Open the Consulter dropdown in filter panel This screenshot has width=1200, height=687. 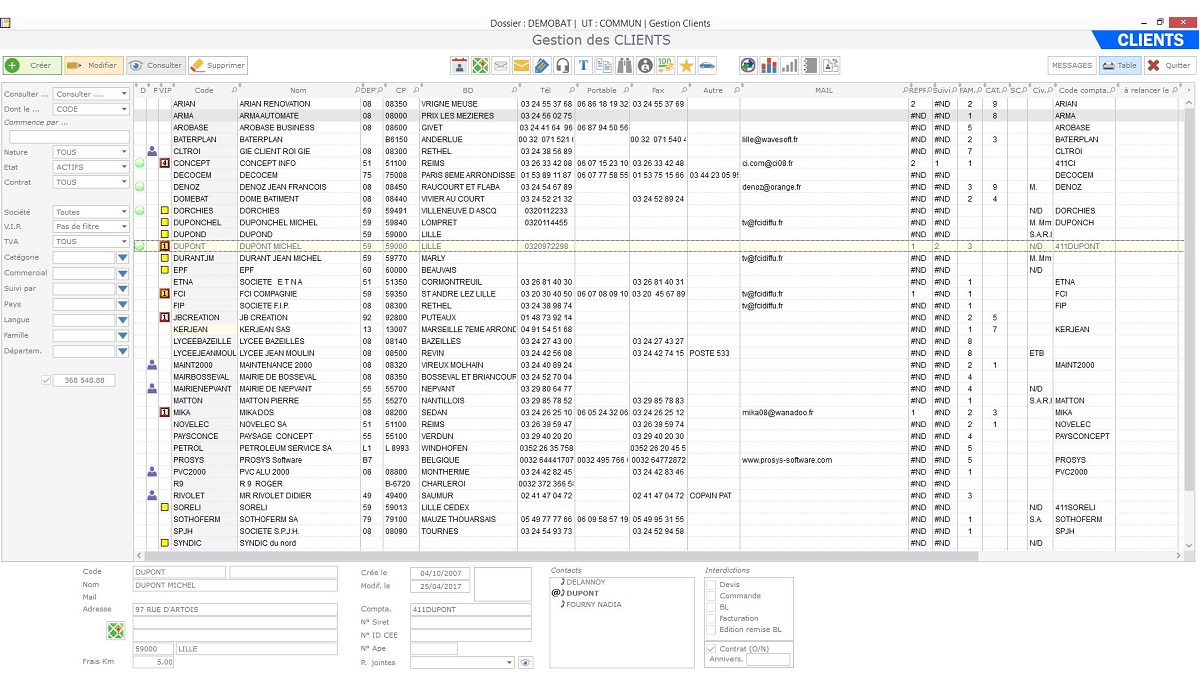point(91,94)
